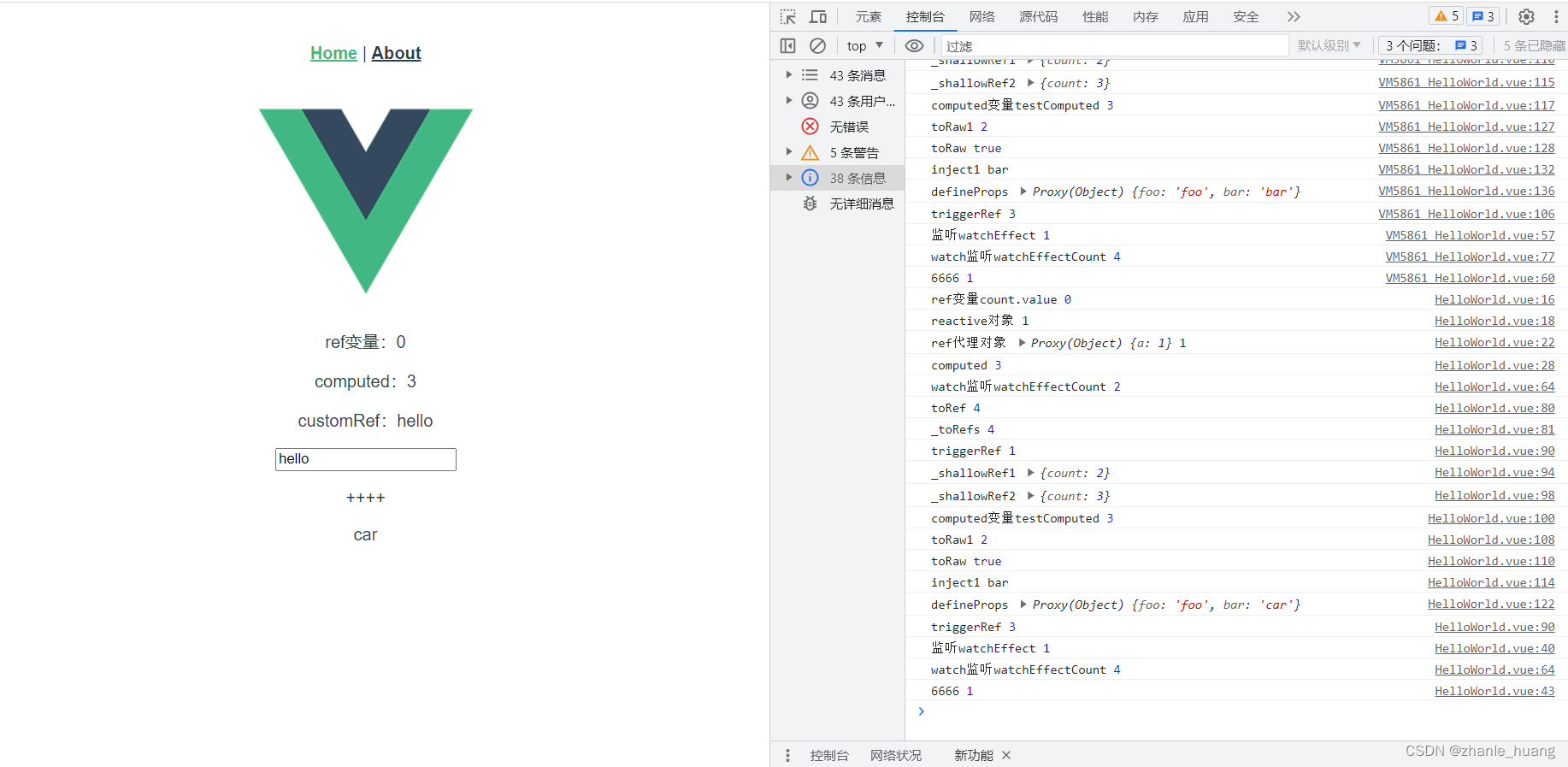This screenshot has height=767, width=1568.
Task: Expand _shallowRef2 {count: 3} lower object
Action: pyautogui.click(x=1030, y=496)
